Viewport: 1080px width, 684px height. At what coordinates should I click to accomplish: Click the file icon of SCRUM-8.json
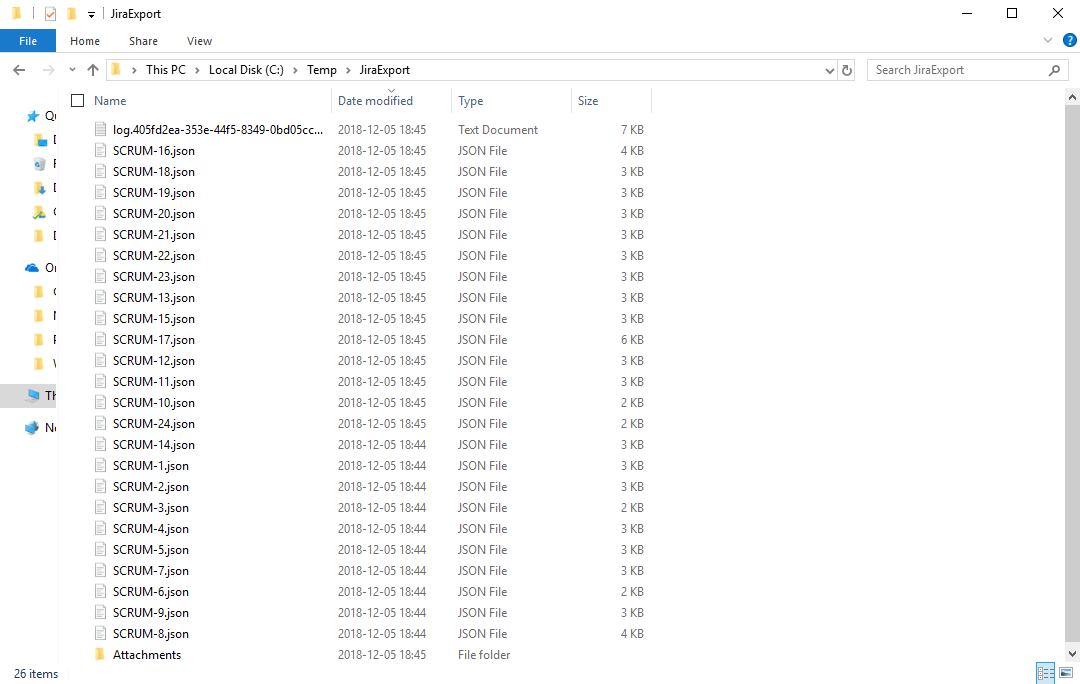[x=101, y=634]
